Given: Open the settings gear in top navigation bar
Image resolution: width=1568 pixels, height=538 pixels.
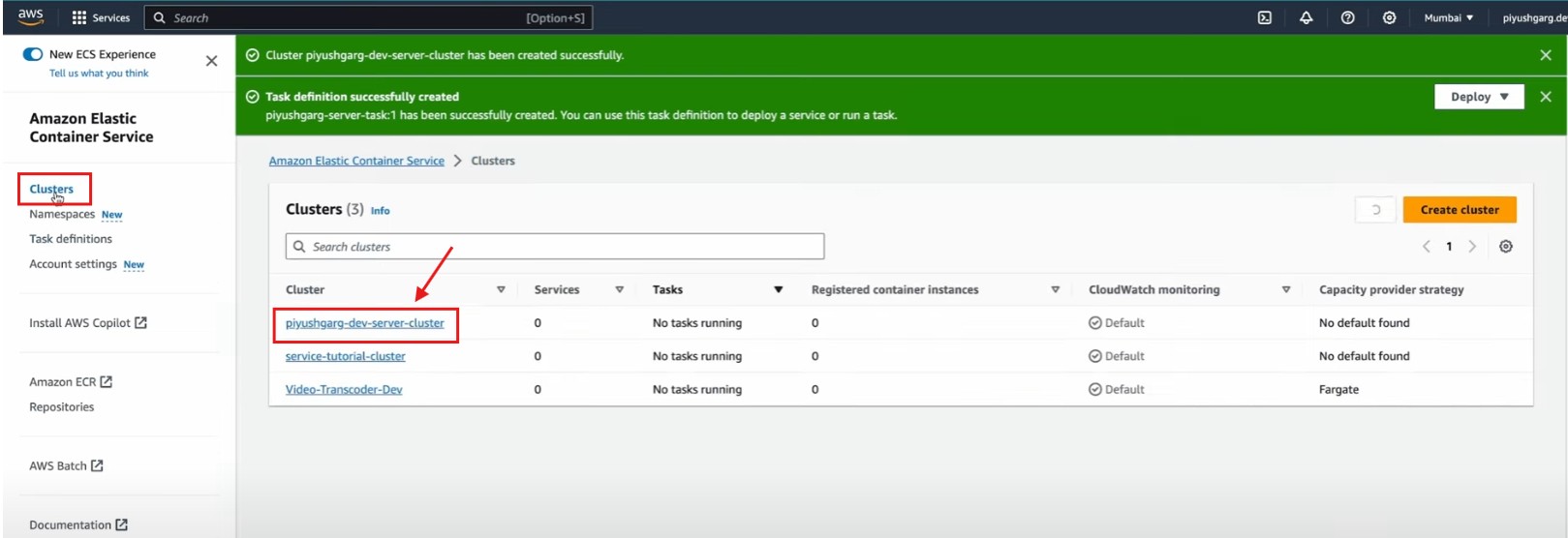Looking at the screenshot, I should coord(1389,17).
